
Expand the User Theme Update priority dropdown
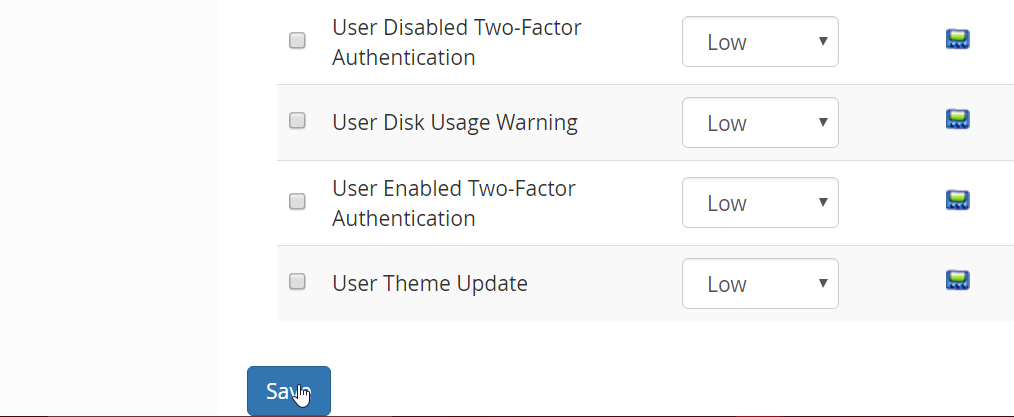[x=760, y=284]
